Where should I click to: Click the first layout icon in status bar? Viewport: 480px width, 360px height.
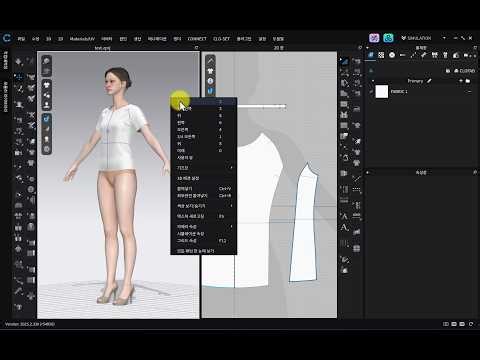[x=446, y=324]
